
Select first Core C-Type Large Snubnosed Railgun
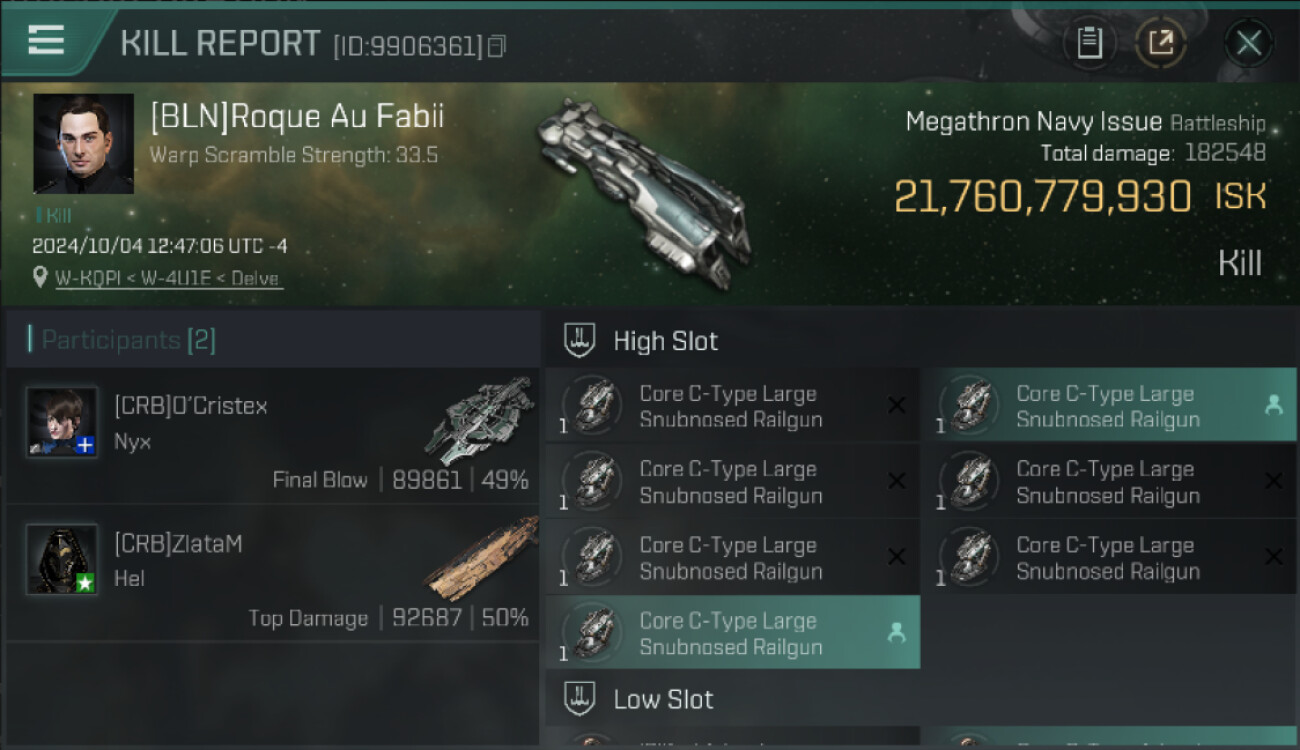click(730, 406)
